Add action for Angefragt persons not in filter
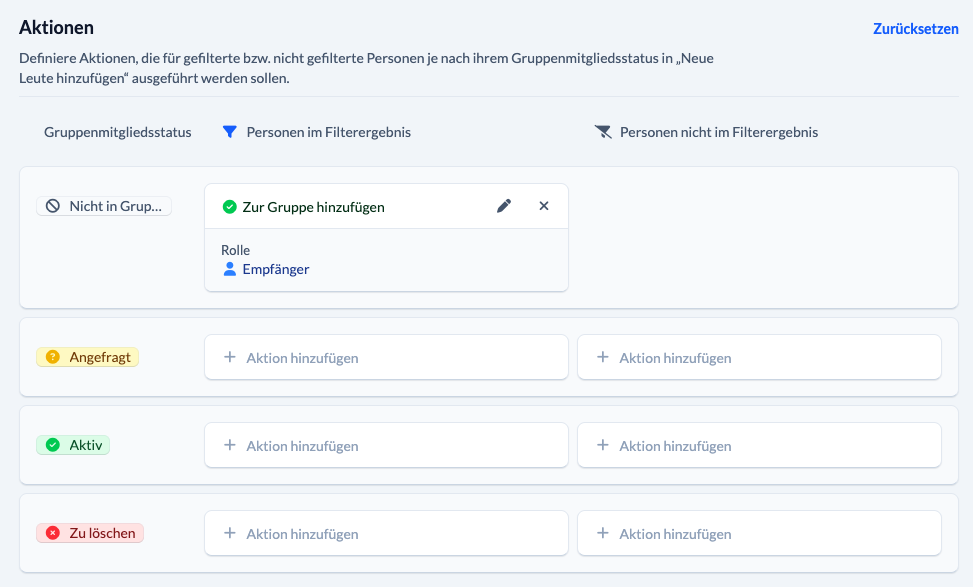The image size is (973, 587). coord(759,357)
